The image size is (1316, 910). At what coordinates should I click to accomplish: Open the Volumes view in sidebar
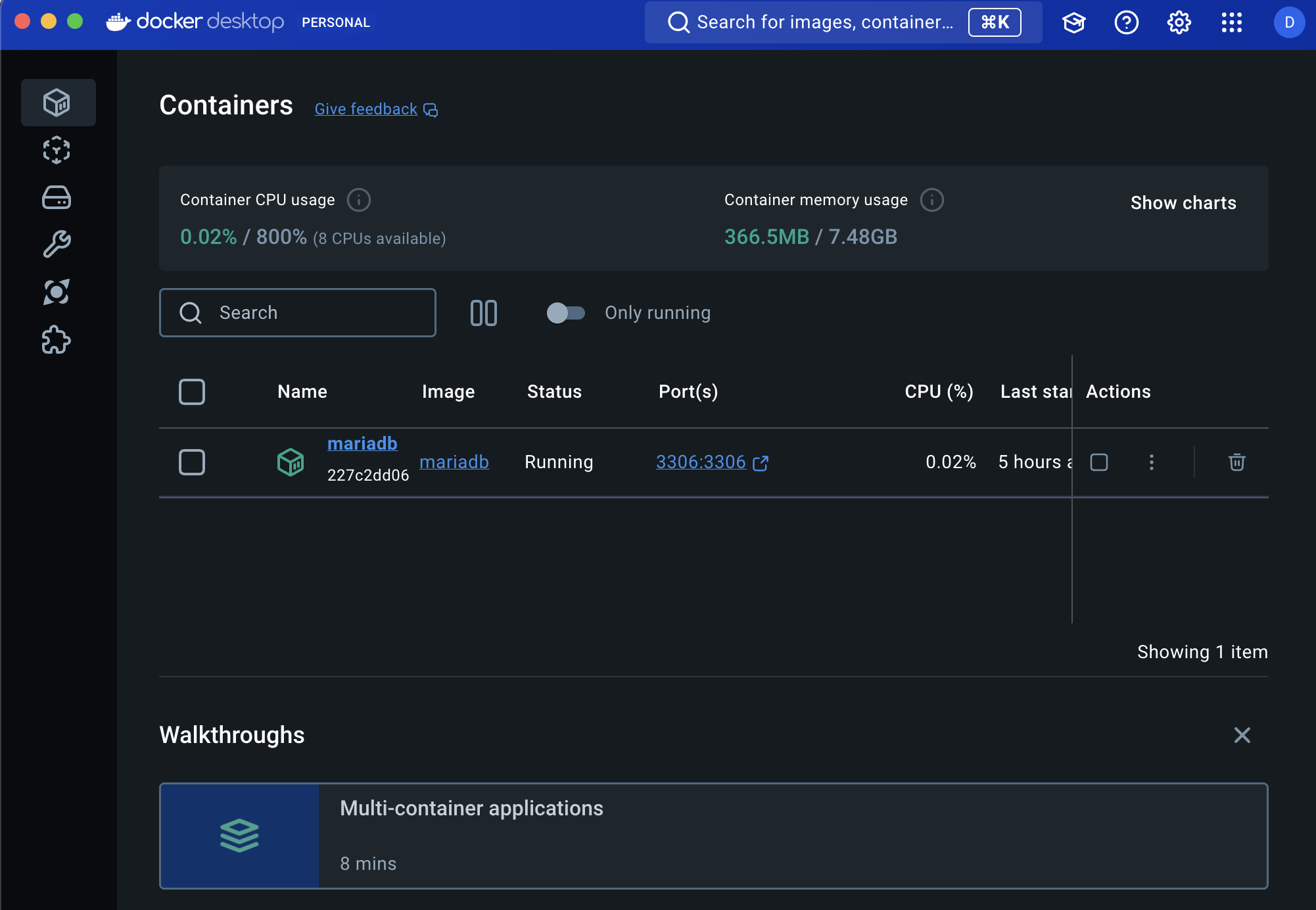coord(57,197)
